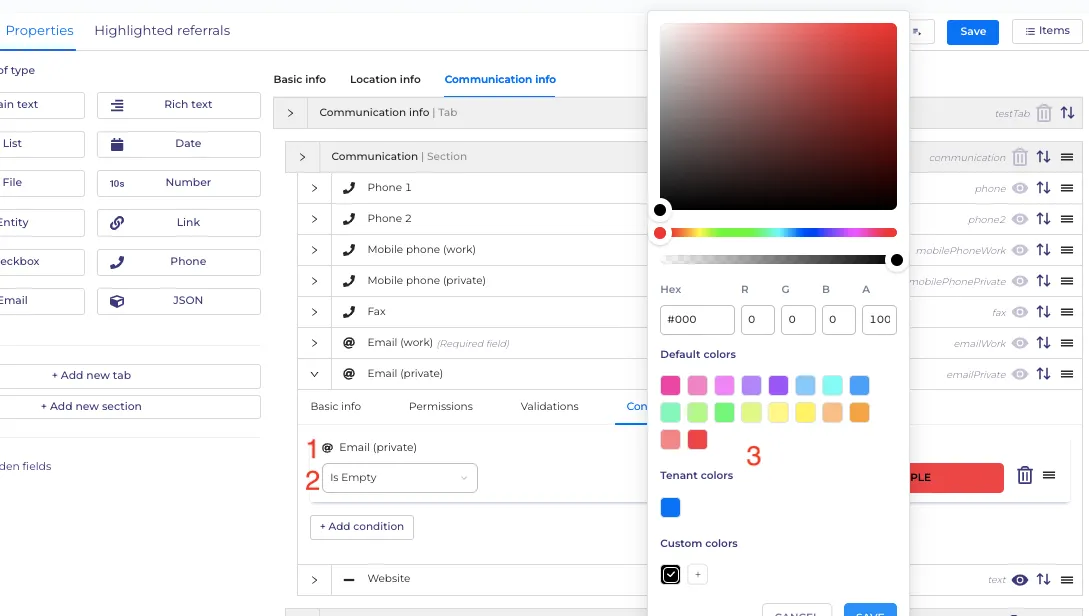Choose the red default color swatch

(697, 440)
